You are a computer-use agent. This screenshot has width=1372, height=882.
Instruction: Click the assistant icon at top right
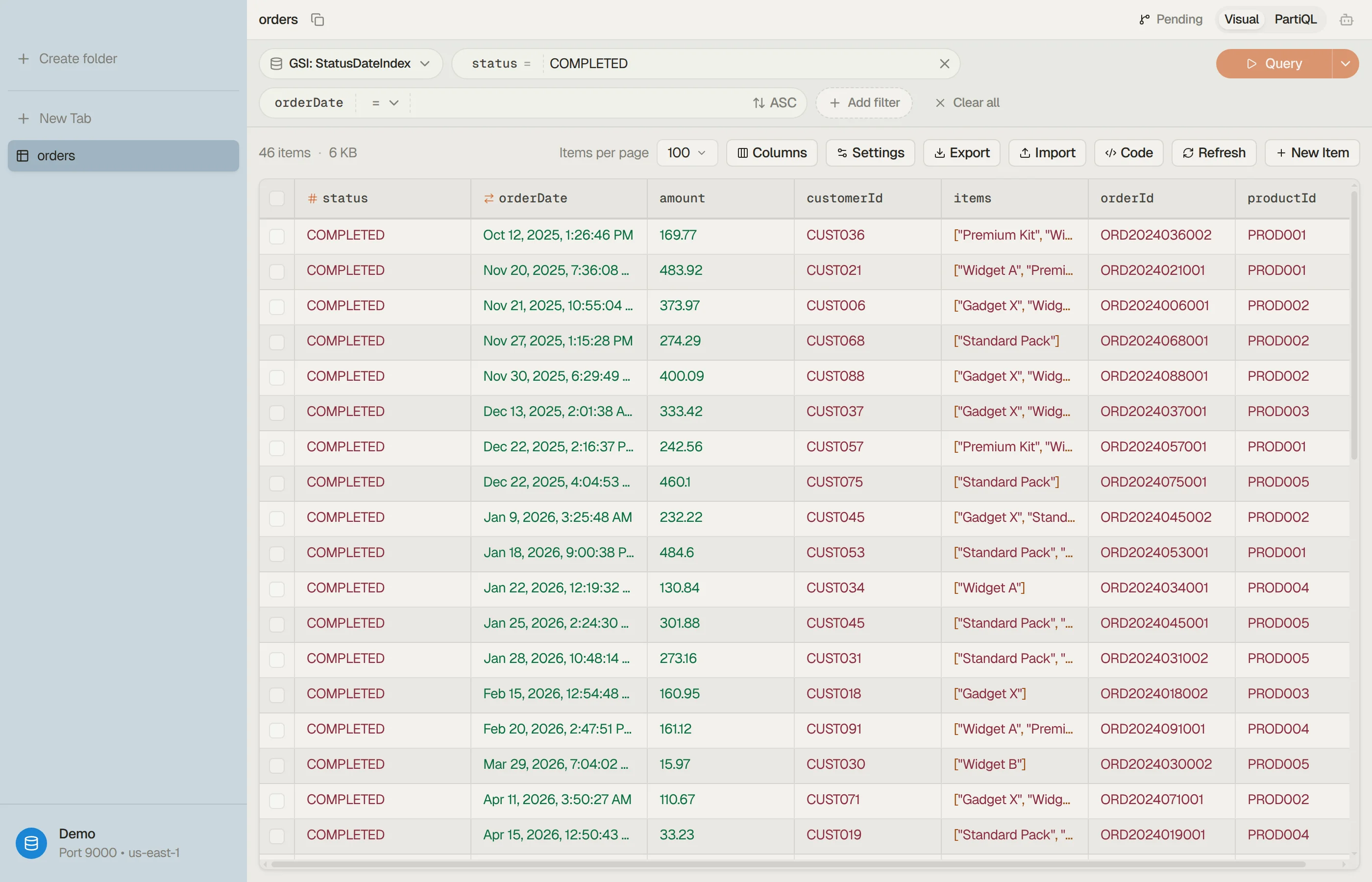tap(1346, 20)
